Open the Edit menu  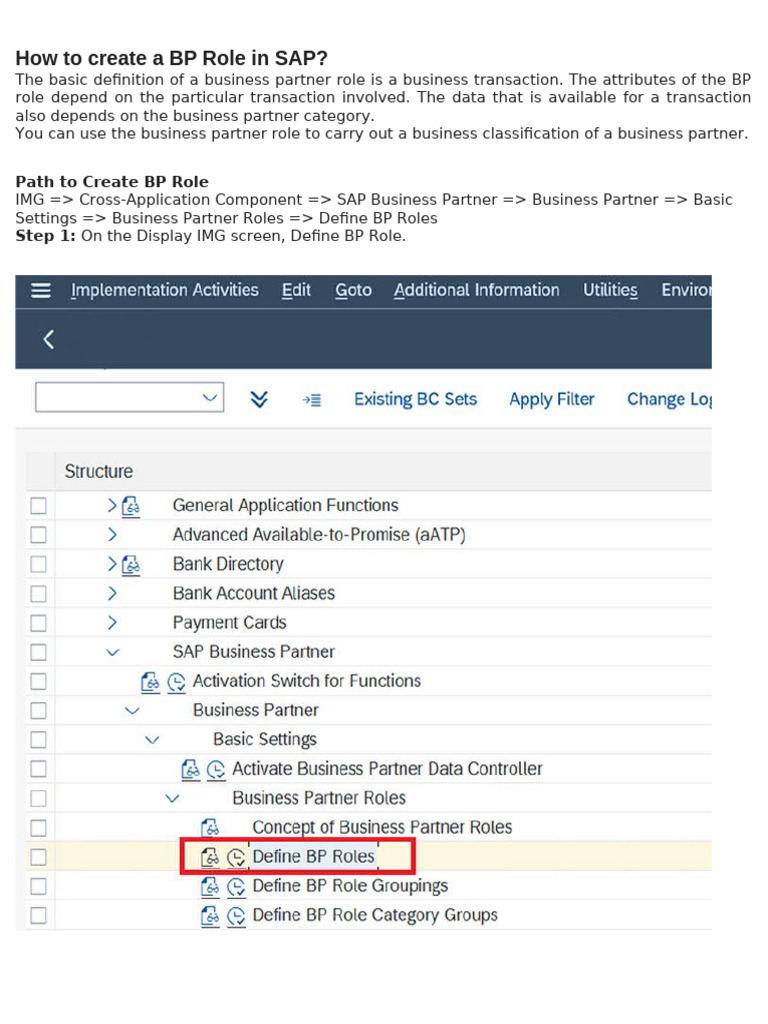click(x=296, y=290)
